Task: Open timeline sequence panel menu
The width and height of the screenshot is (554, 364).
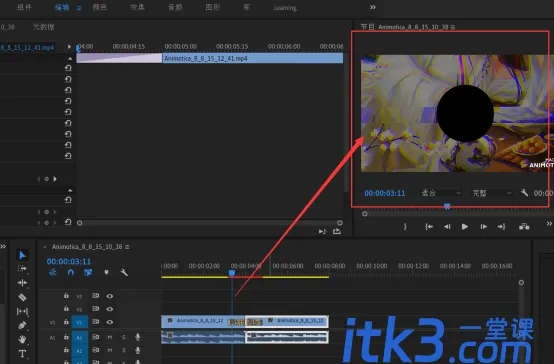Action: click(x=127, y=247)
